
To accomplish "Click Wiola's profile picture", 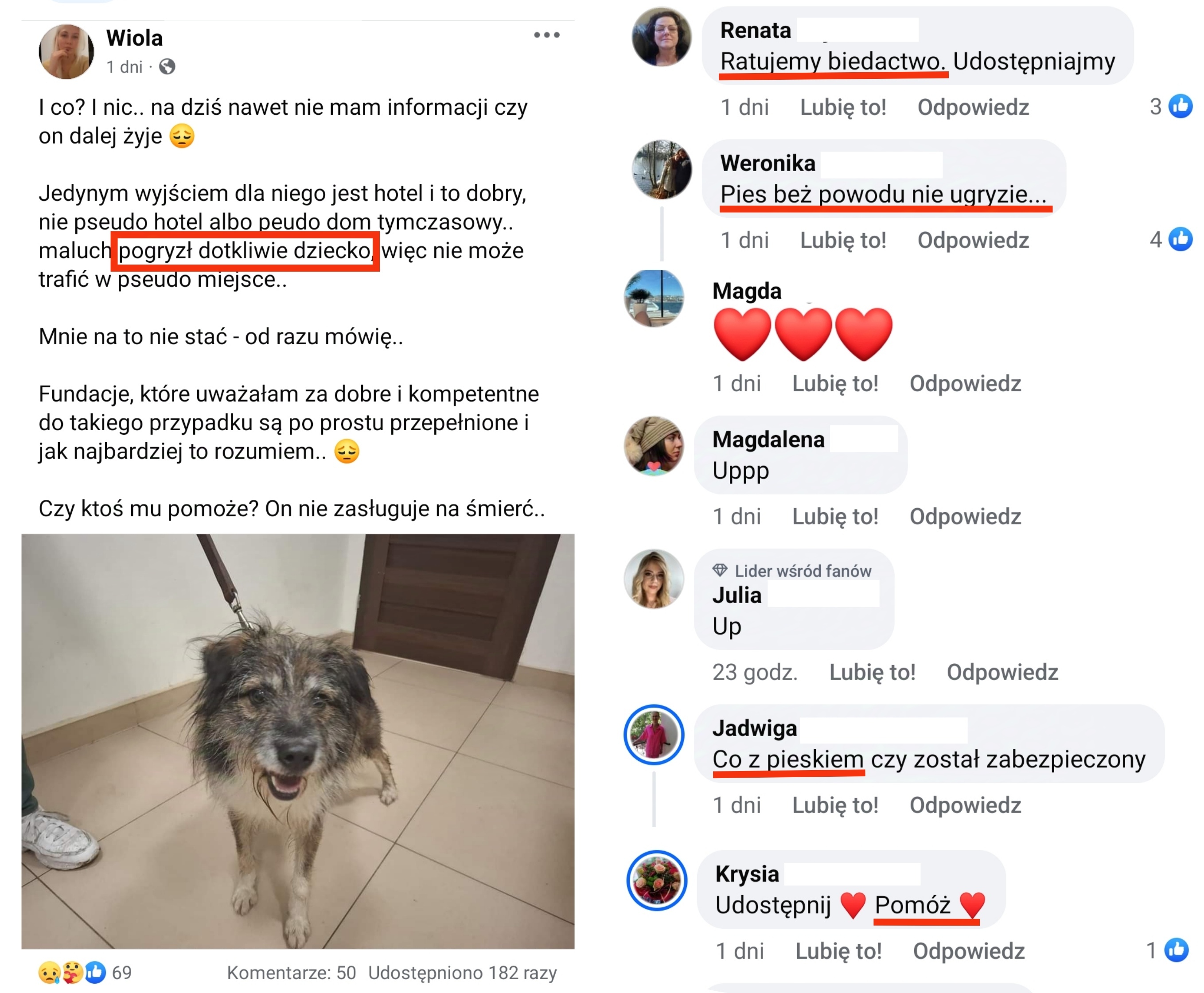I will click(x=66, y=51).
